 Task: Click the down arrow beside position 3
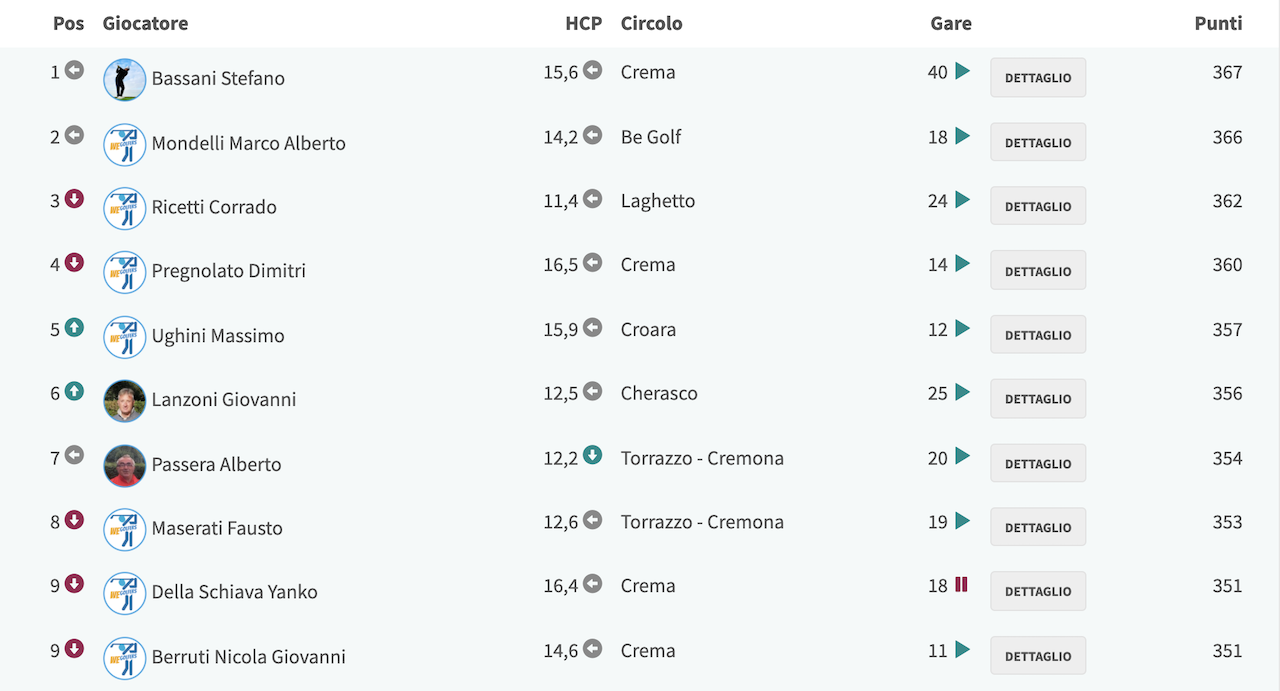click(x=74, y=199)
